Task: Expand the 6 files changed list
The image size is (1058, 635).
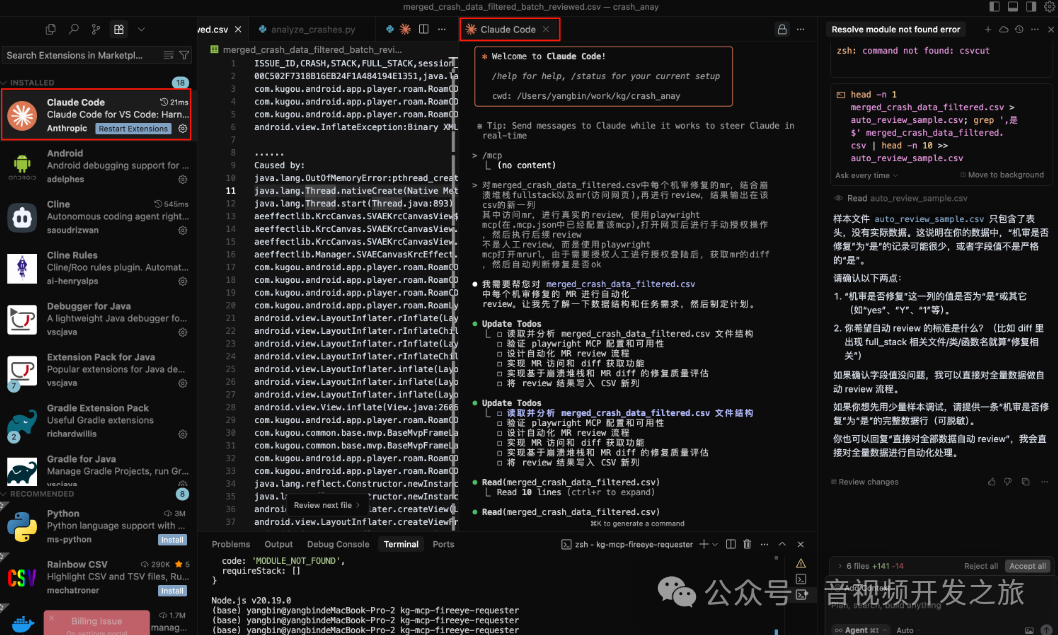Action: (840, 566)
